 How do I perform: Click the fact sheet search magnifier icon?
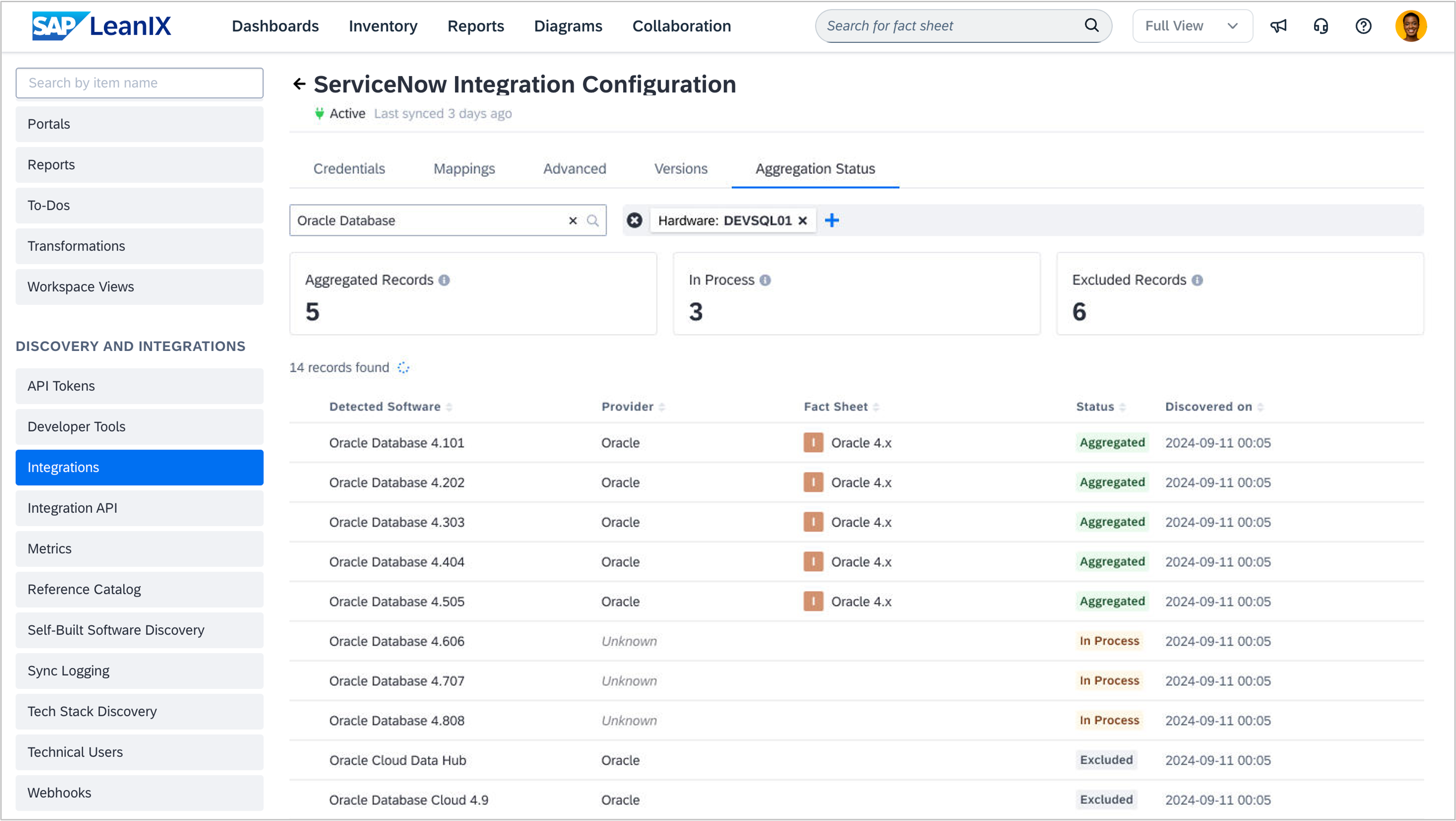pos(1092,26)
